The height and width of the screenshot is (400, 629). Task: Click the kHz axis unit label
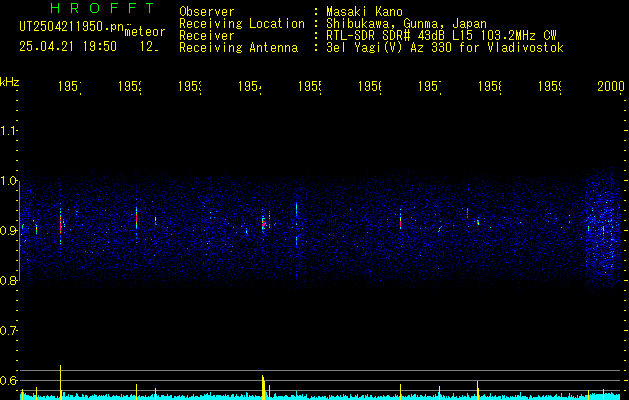[9, 82]
